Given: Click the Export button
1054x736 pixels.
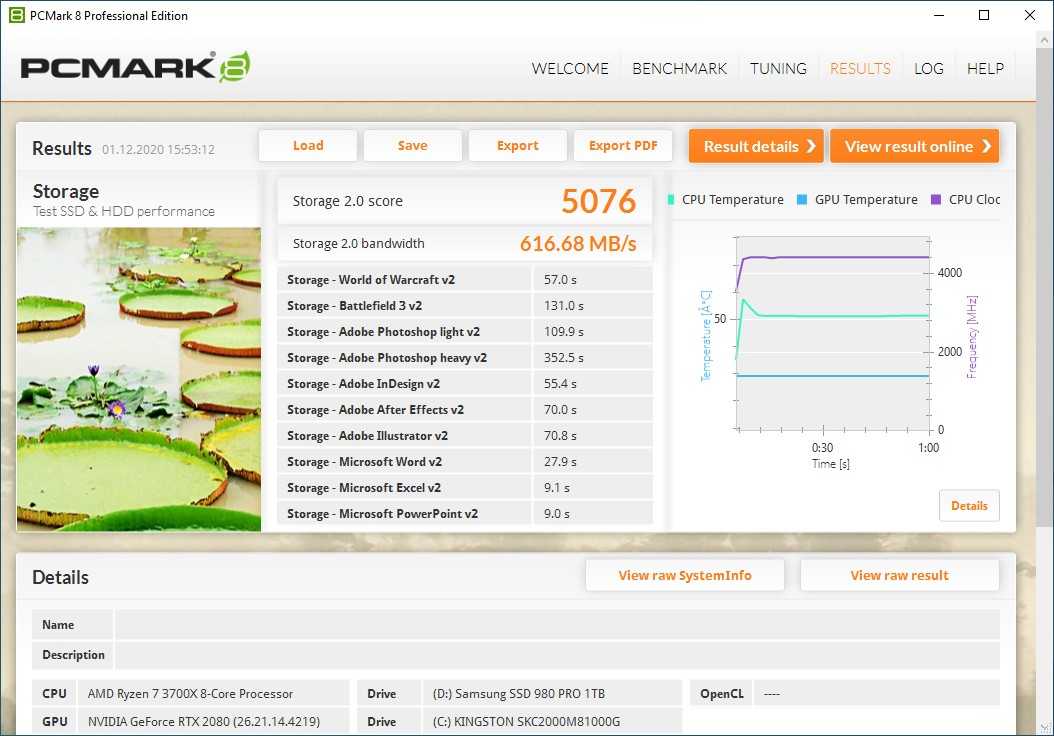Looking at the screenshot, I should click(517, 146).
